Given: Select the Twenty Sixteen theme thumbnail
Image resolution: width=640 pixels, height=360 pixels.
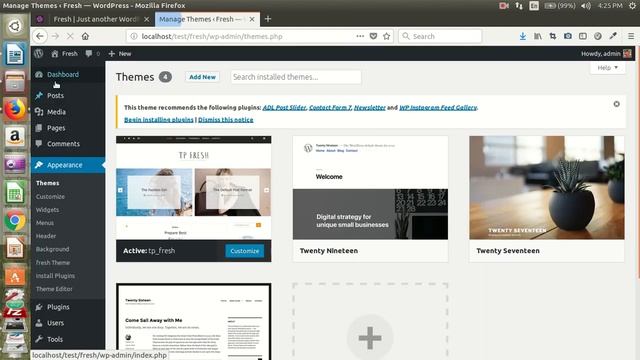Looking at the screenshot, I should pos(193,322).
